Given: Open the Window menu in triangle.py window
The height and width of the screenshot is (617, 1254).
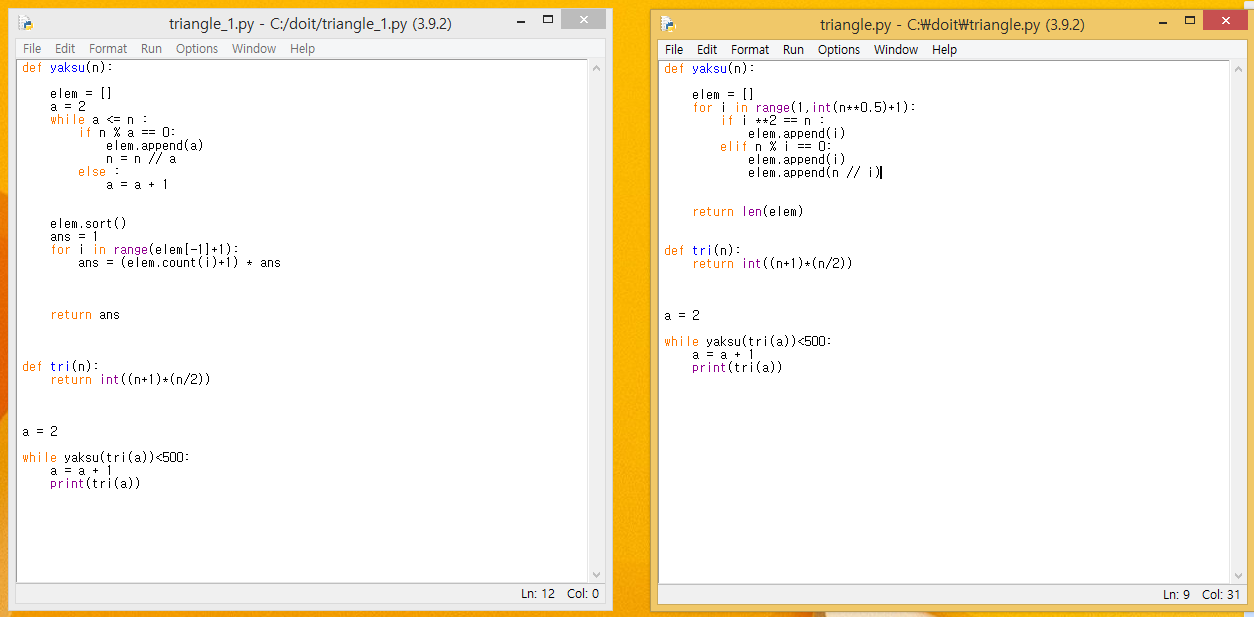Looking at the screenshot, I should click(x=895, y=49).
